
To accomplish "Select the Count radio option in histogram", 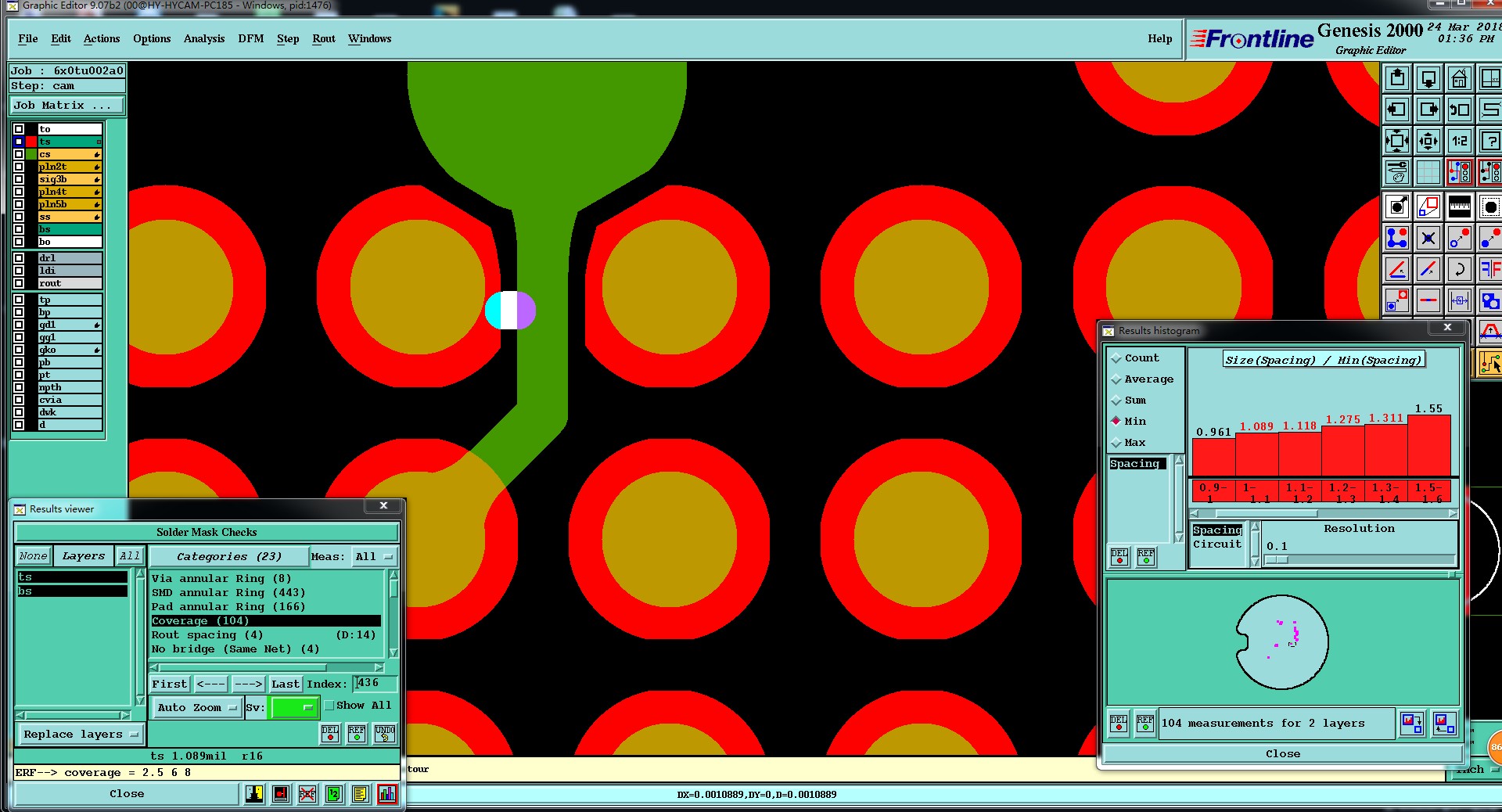I will click(1116, 358).
